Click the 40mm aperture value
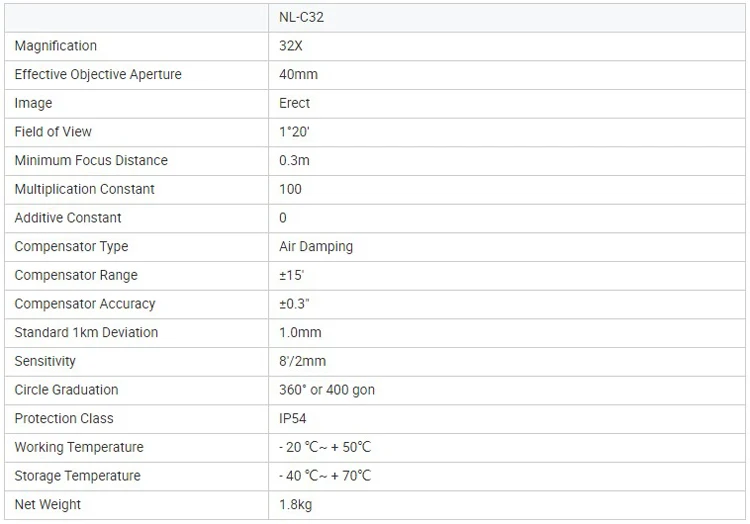Image resolution: width=750 pixels, height=524 pixels. [x=298, y=75]
